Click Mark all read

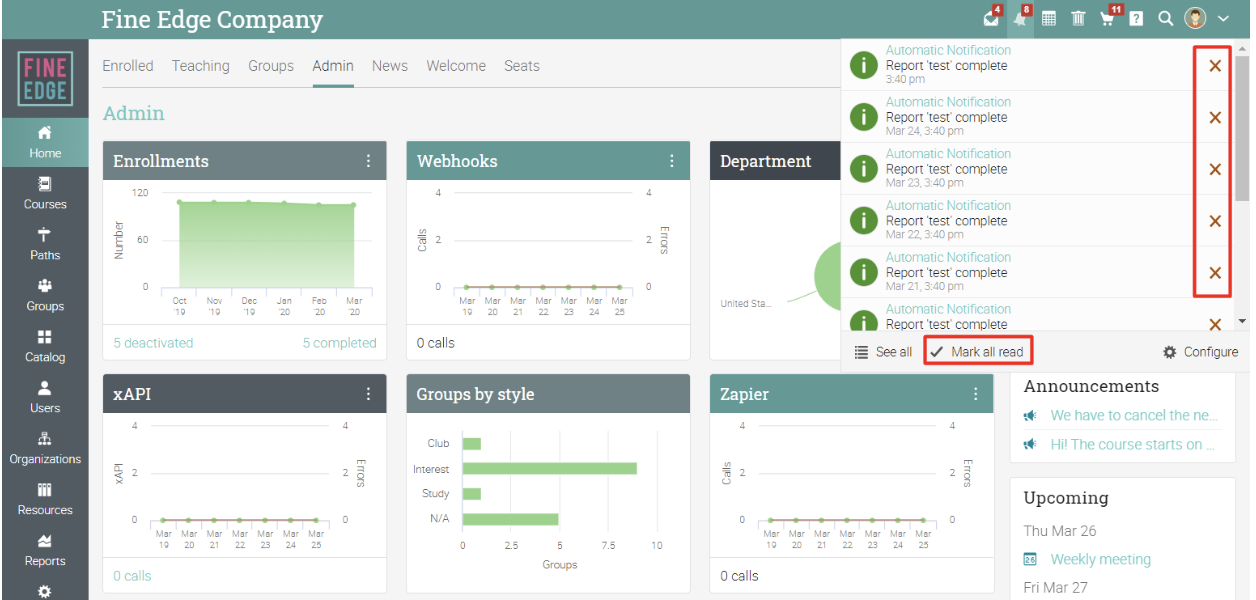click(x=977, y=352)
